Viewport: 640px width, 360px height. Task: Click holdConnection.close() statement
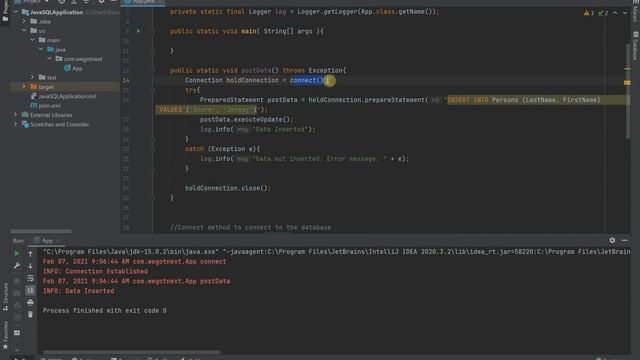[228, 188]
